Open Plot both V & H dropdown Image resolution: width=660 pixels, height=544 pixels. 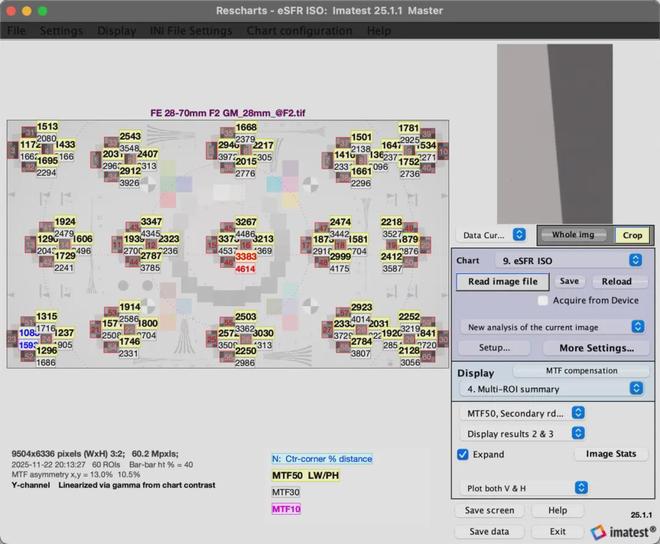(x=524, y=488)
